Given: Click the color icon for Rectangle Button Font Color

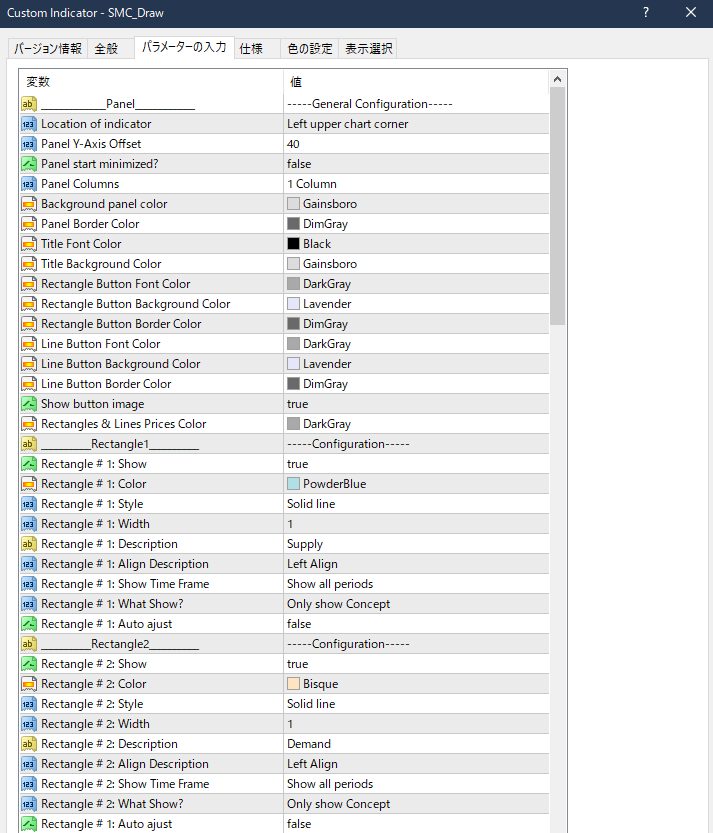Looking at the screenshot, I should [29, 284].
